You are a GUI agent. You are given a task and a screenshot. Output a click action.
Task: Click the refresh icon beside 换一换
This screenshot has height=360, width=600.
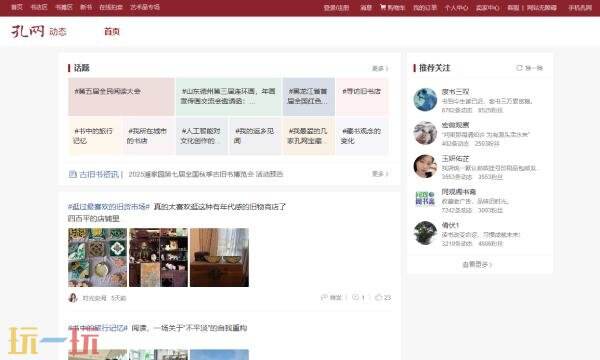(519, 68)
